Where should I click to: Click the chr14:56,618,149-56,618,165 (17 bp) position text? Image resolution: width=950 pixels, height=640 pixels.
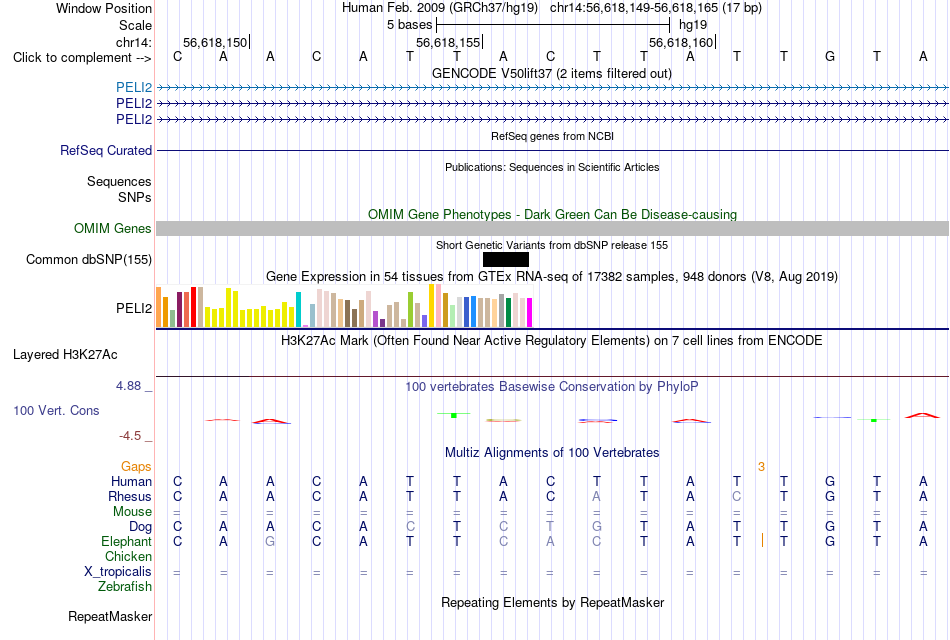[656, 8]
